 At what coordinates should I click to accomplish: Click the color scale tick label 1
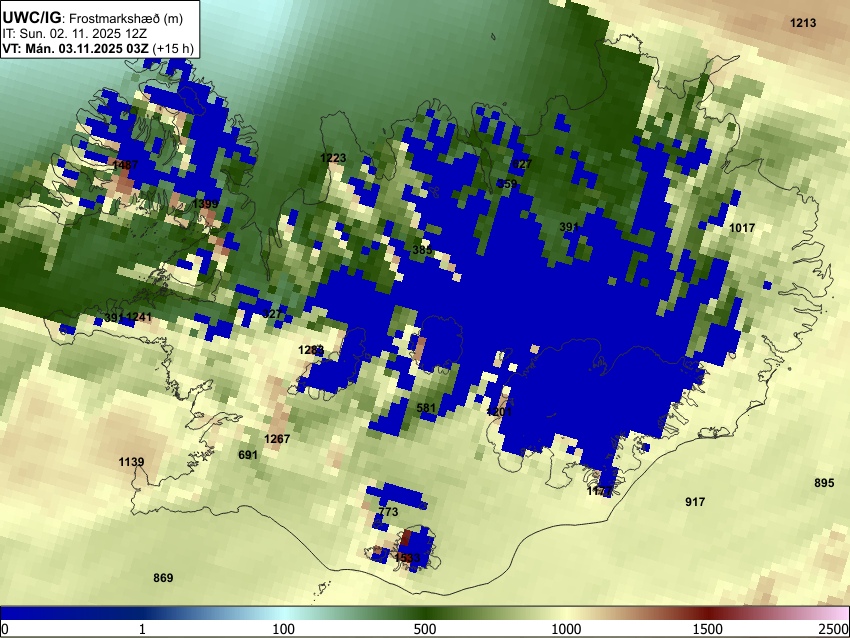point(142,629)
